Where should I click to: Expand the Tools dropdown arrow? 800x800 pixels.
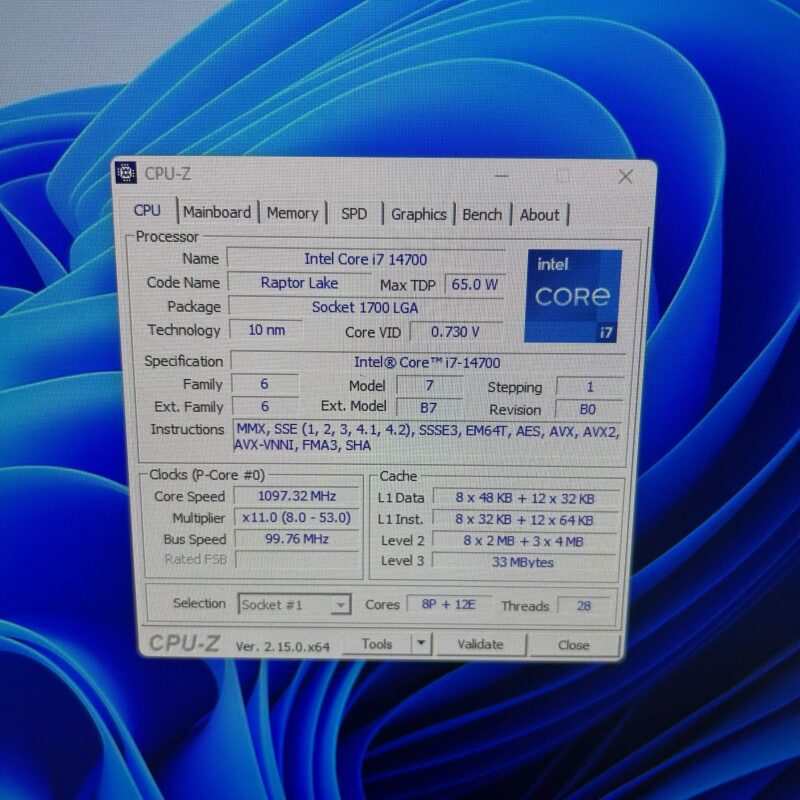pos(421,644)
